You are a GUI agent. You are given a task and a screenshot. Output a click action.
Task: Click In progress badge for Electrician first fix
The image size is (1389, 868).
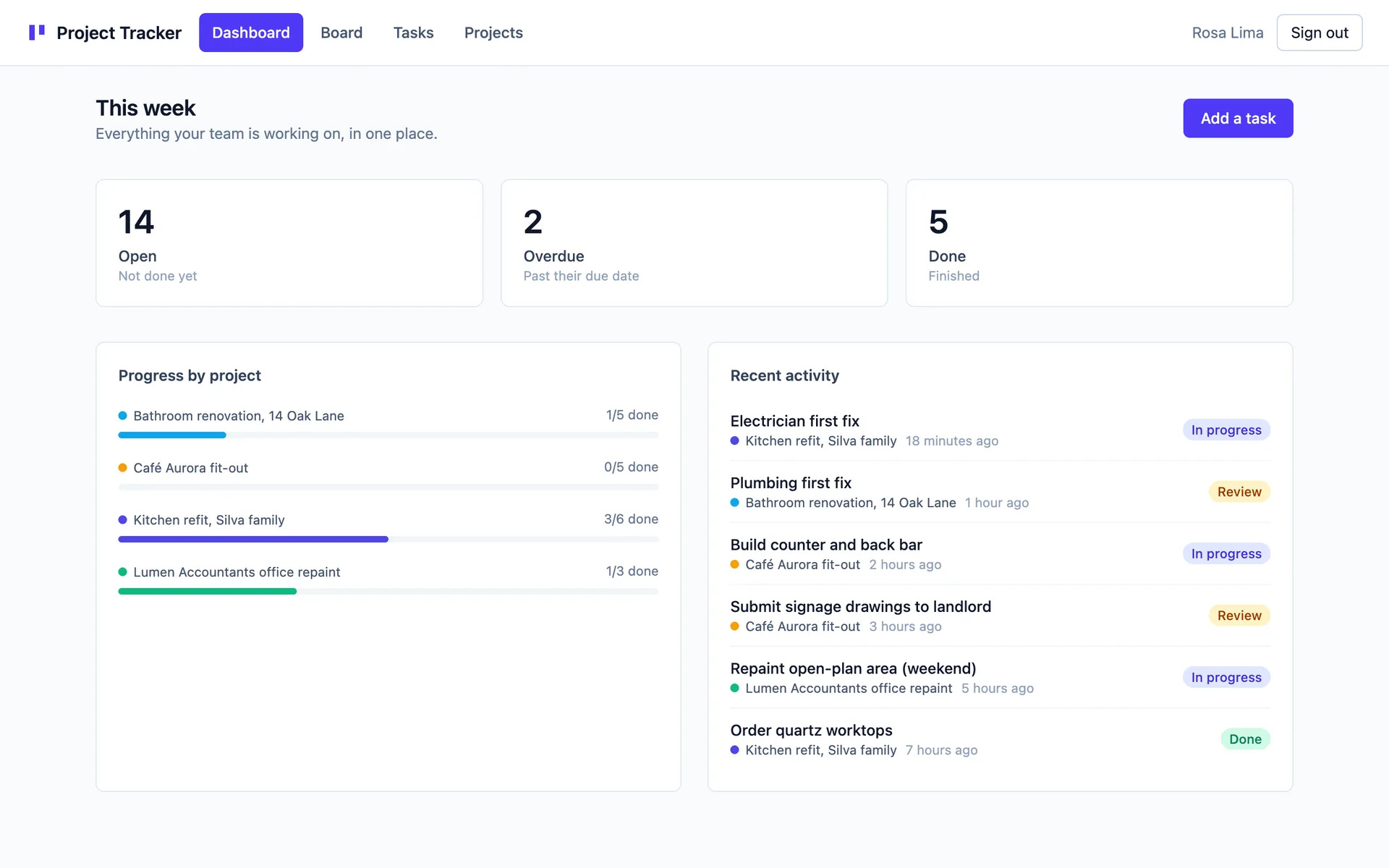(1226, 430)
